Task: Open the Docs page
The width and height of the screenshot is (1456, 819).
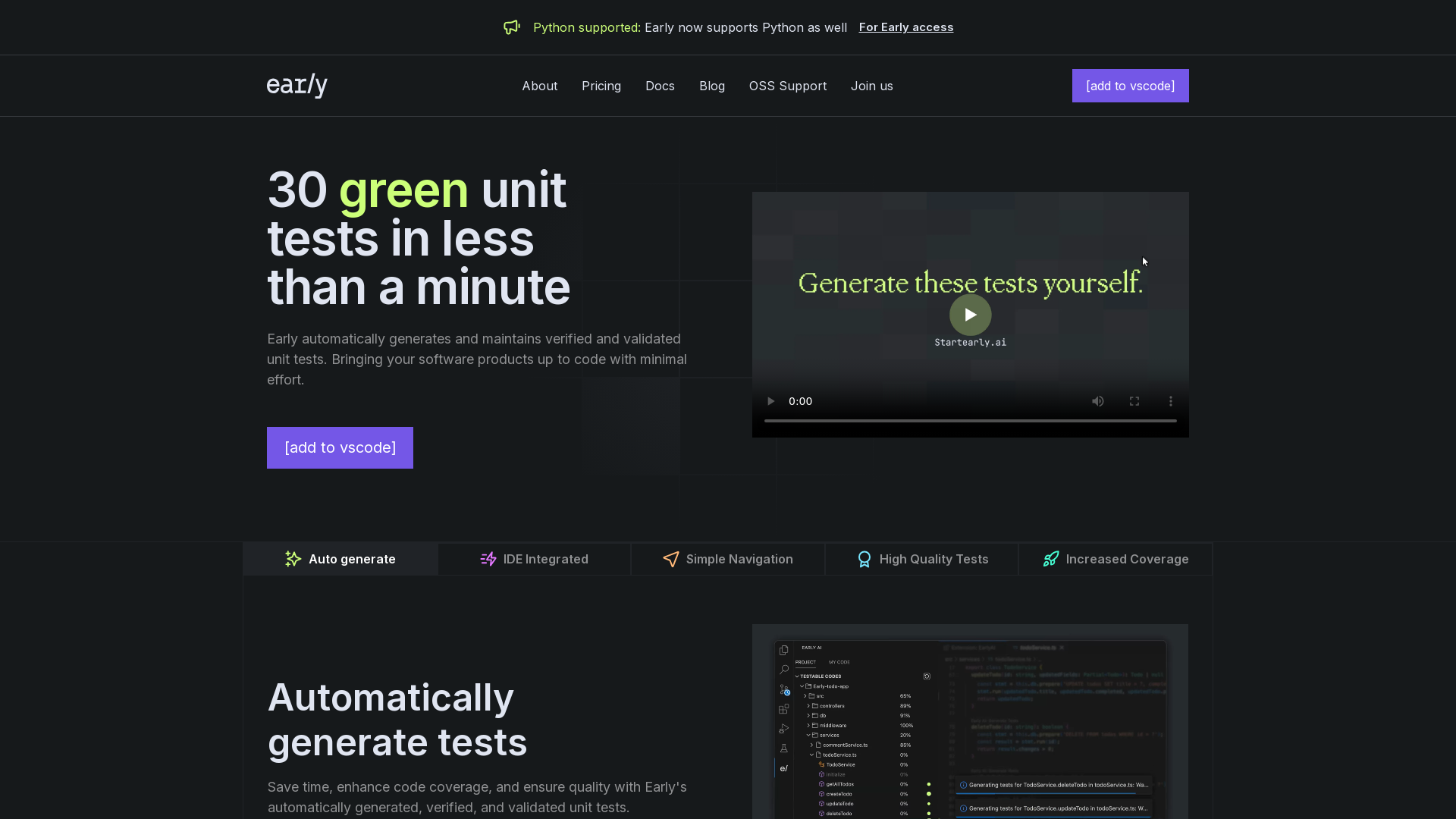Action: tap(660, 86)
